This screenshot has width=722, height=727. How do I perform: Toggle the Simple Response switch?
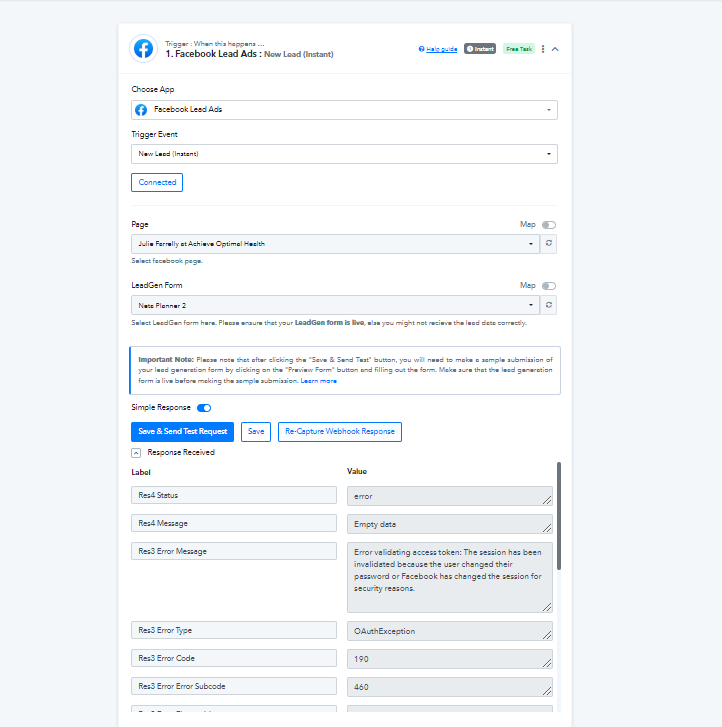click(x=204, y=408)
